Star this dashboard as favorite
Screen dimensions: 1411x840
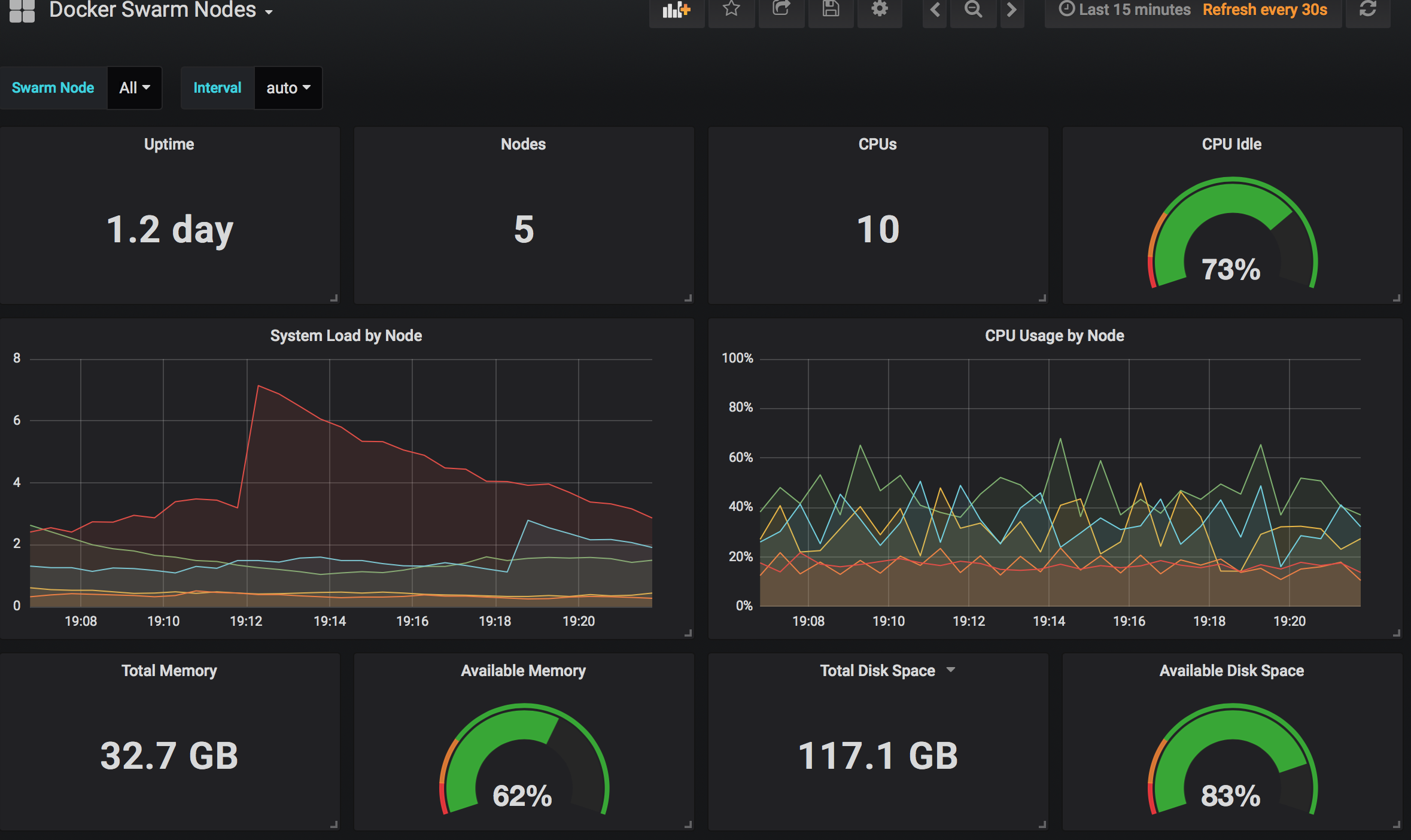pos(731,9)
